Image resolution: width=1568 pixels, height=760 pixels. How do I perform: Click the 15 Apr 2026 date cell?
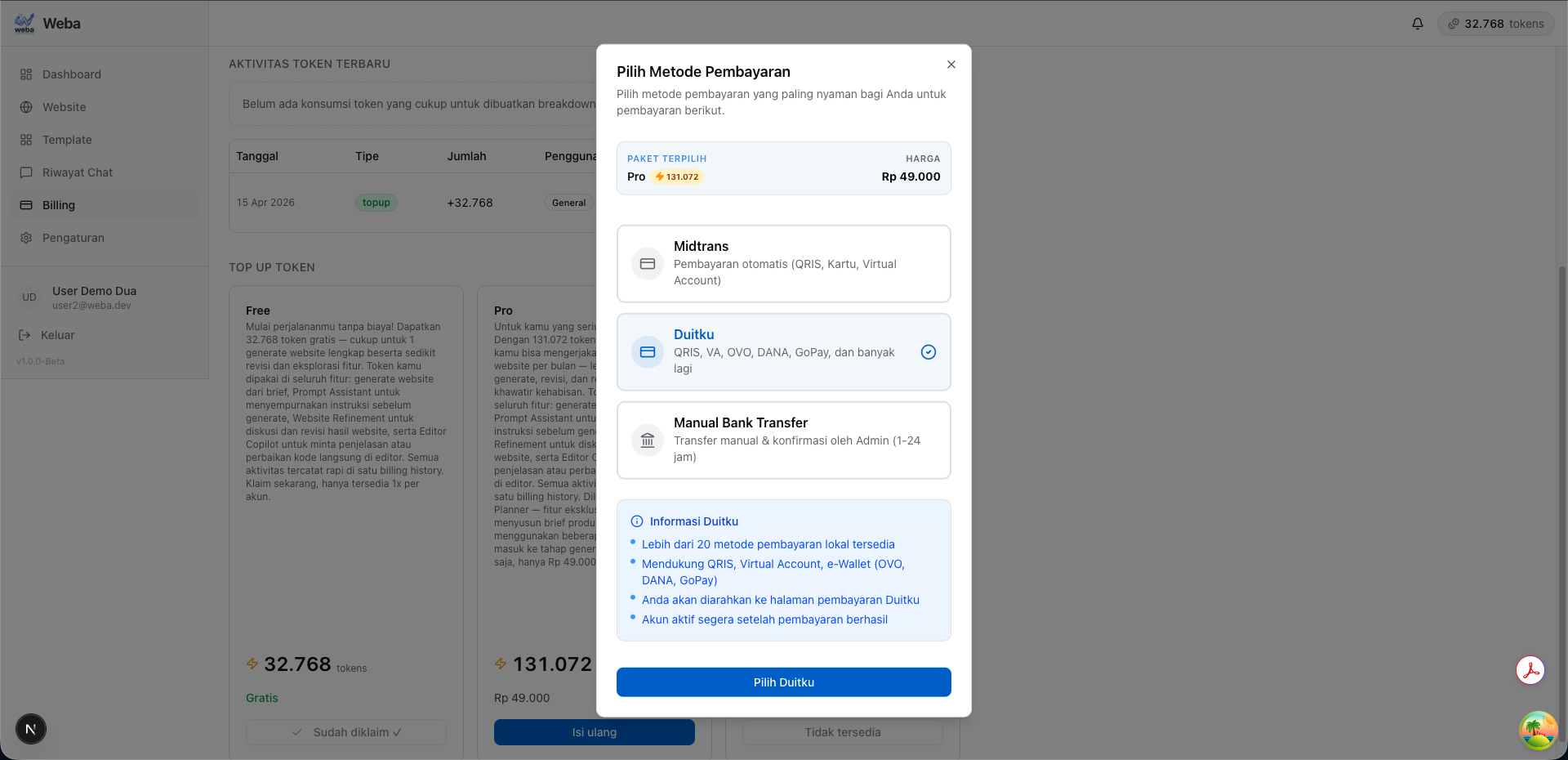[x=265, y=203]
